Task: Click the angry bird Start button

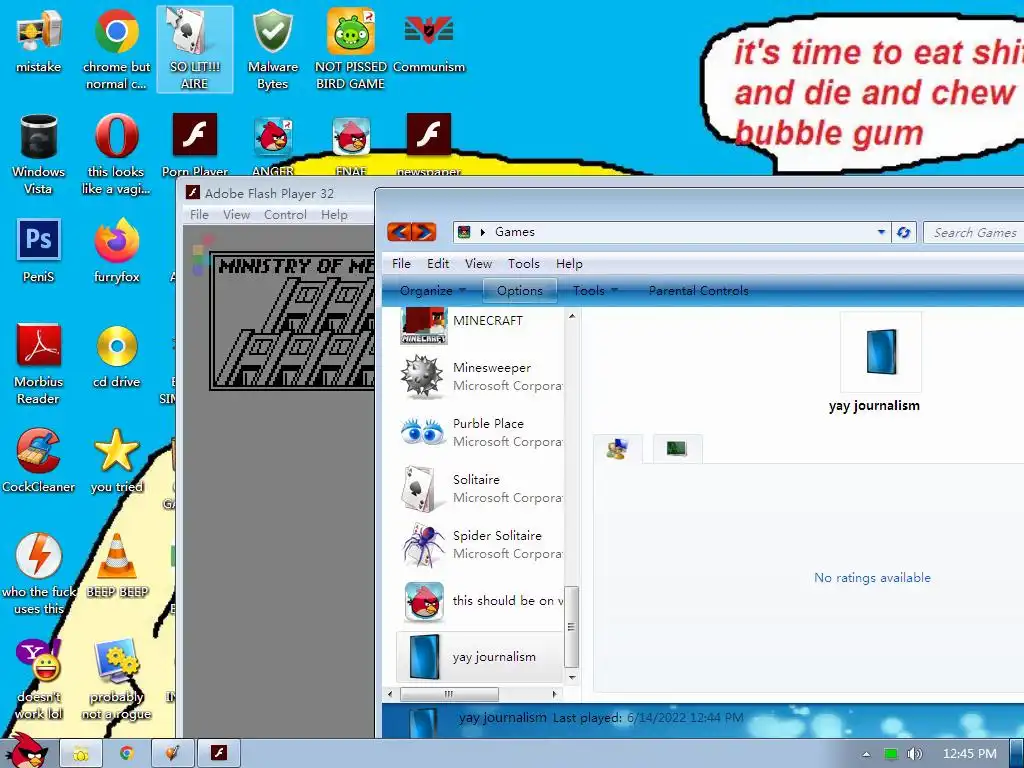Action: click(x=26, y=751)
